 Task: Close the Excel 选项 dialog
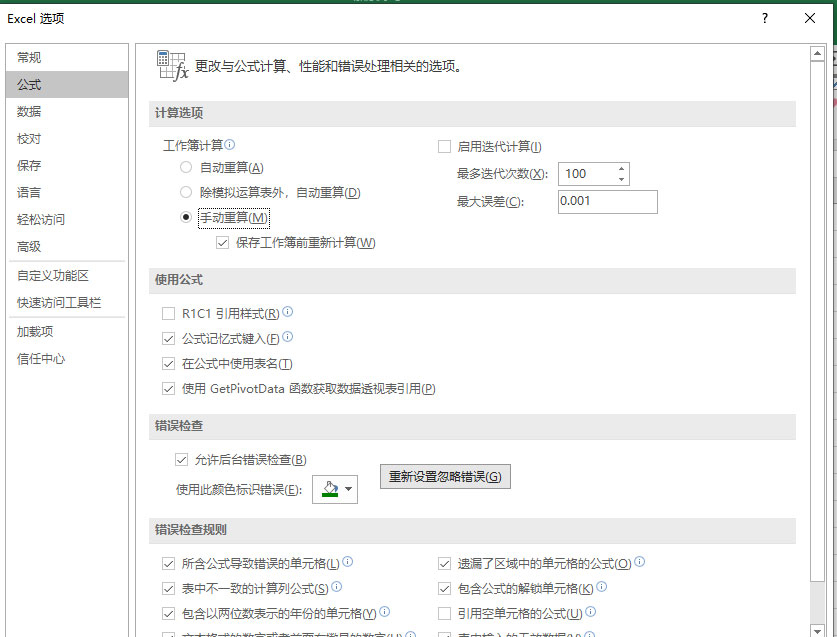click(810, 18)
